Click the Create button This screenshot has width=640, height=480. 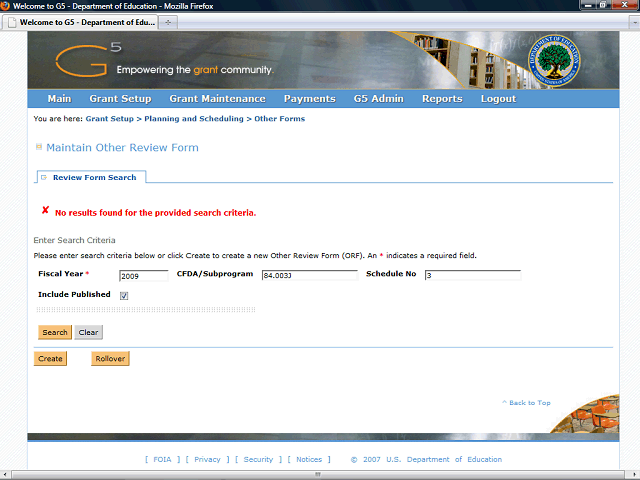point(50,358)
